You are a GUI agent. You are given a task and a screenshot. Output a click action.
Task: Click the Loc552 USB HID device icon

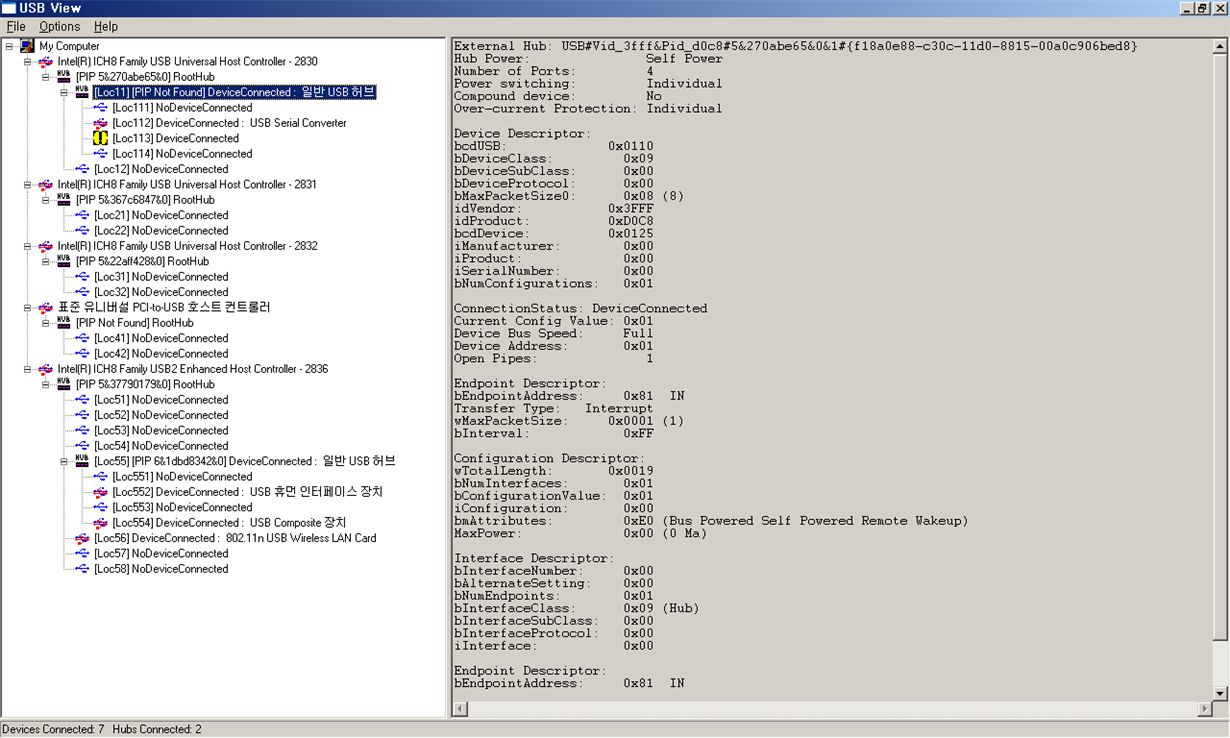click(100, 492)
